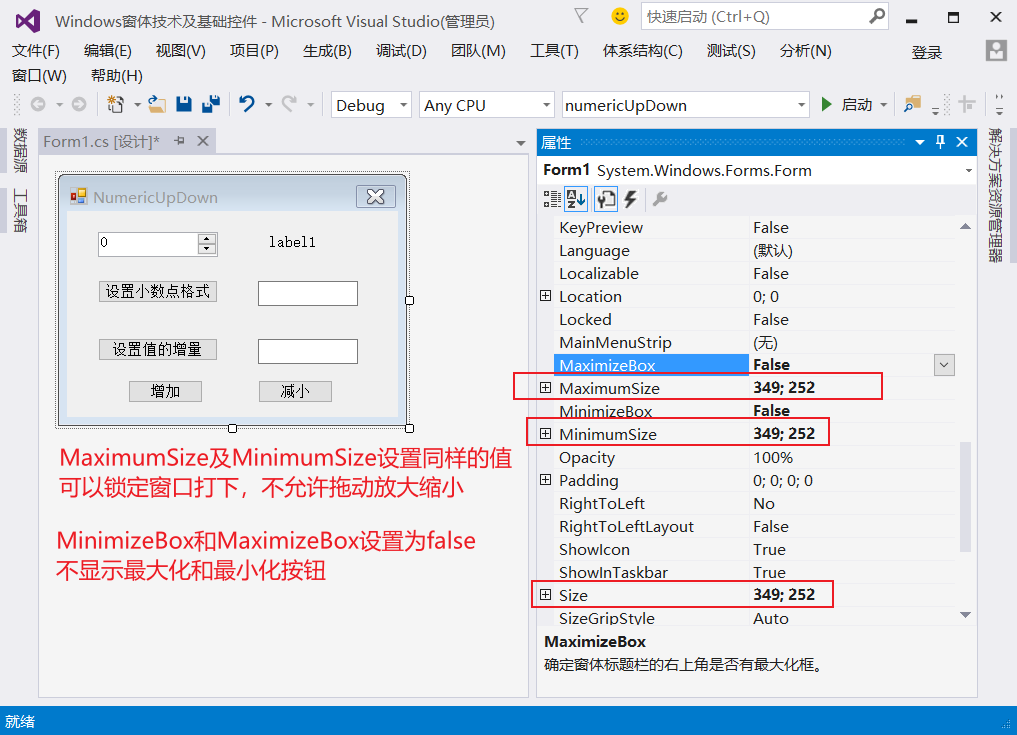Select the label1 control on the form
Image resolution: width=1017 pixels, height=735 pixels.
coord(292,242)
